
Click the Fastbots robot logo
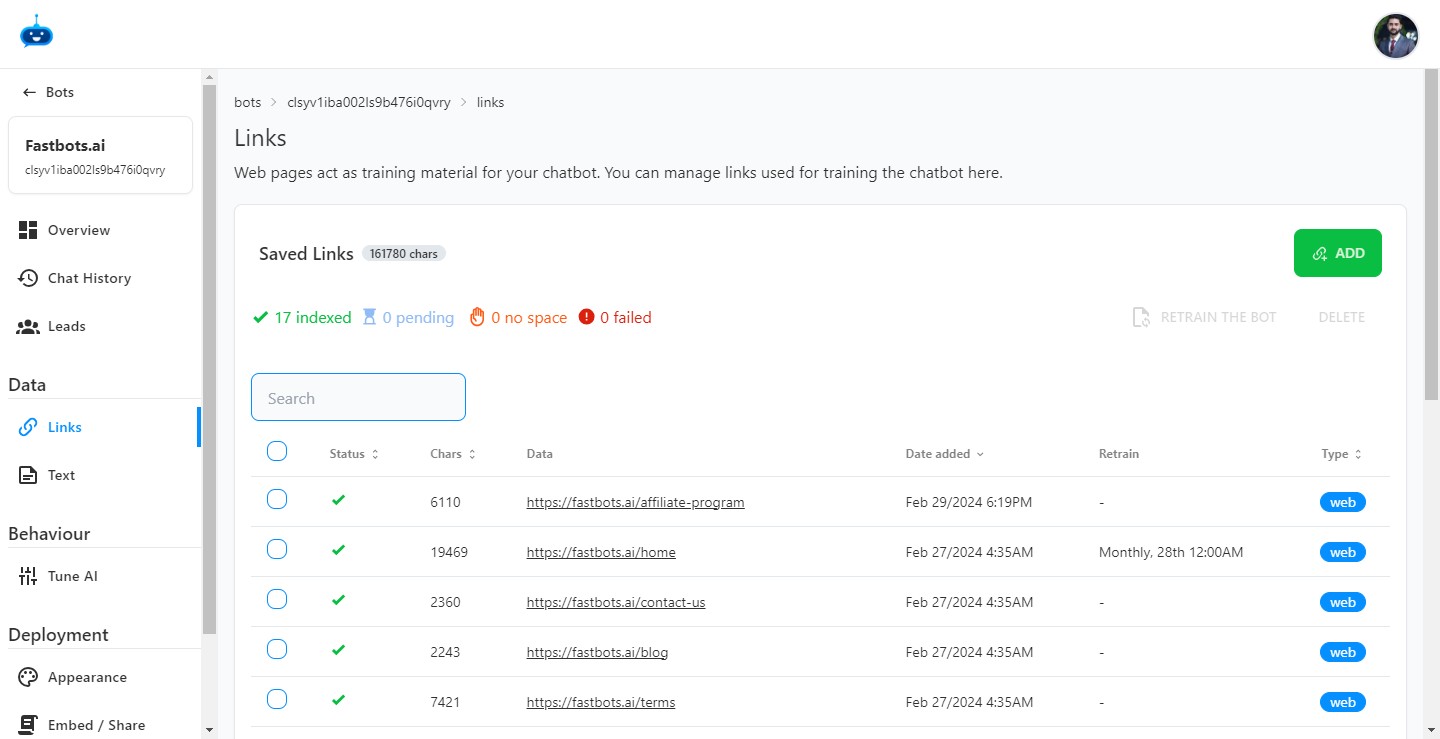tap(36, 32)
